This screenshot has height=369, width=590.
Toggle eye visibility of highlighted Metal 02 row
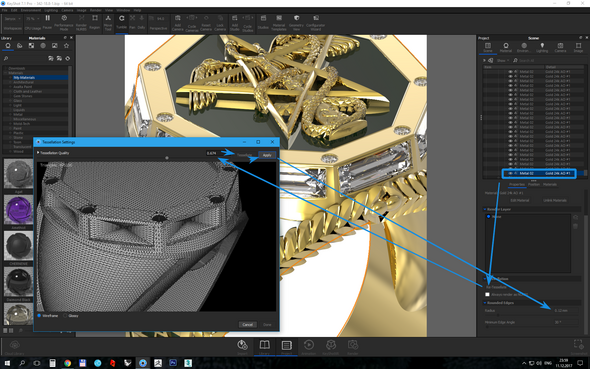[x=511, y=173]
